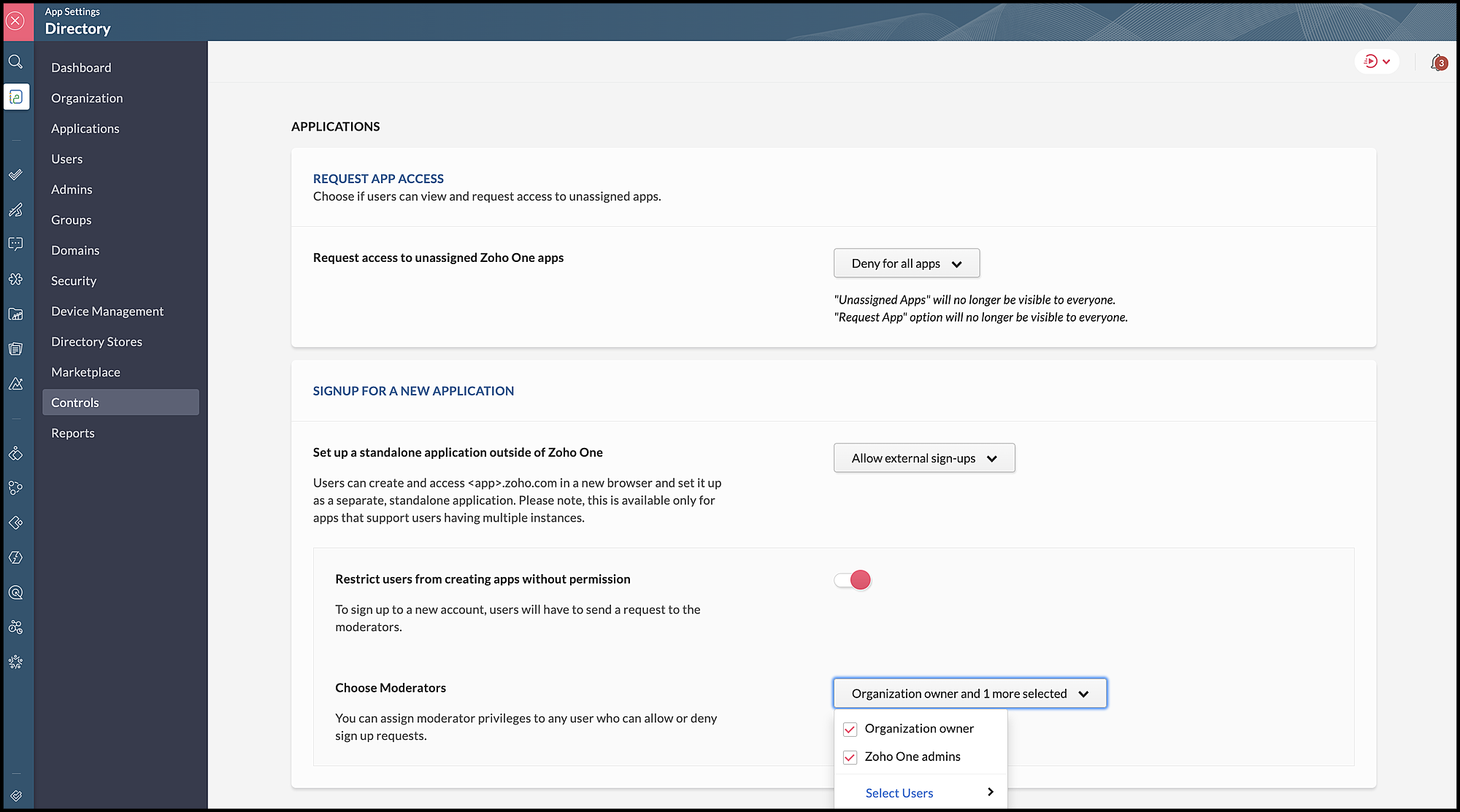Select the active Directory icon in left rail

16,97
